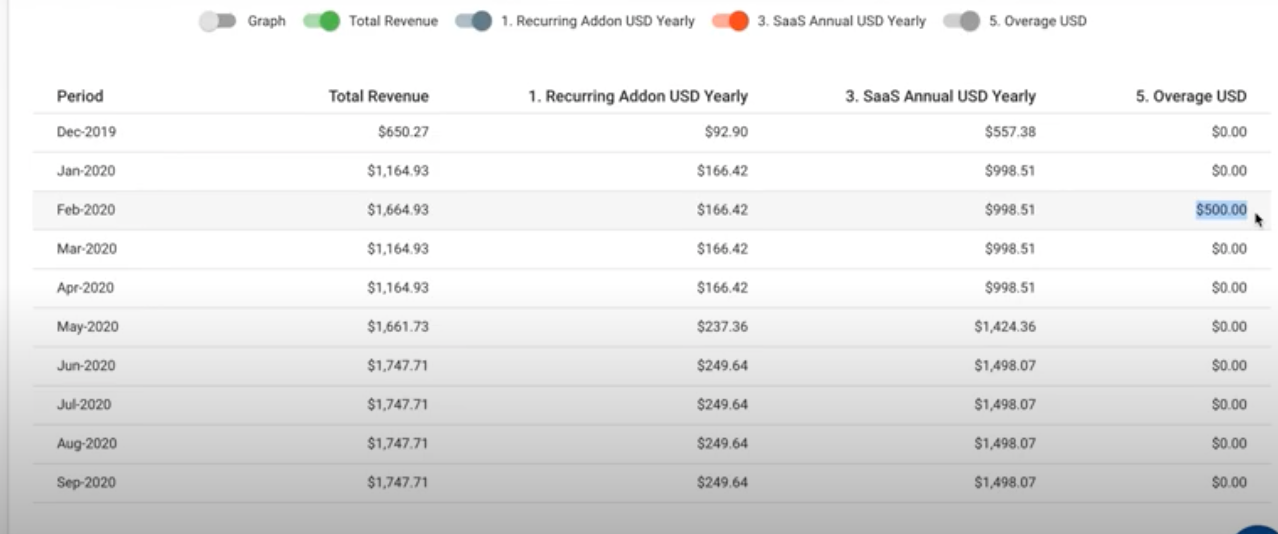This screenshot has width=1278, height=534.
Task: Click the 1. Recurring Addon USD Yearly column header
Action: coord(637,96)
